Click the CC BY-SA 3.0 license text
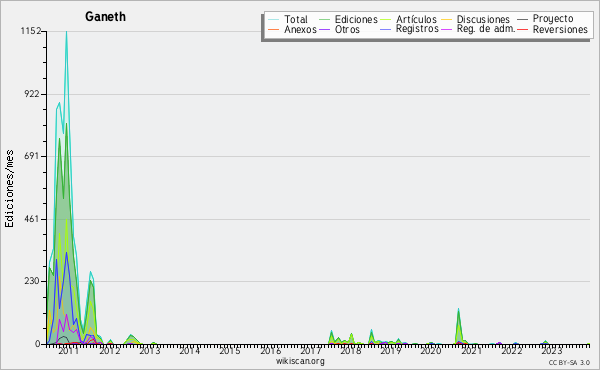Image resolution: width=600 pixels, height=370 pixels. pos(569,363)
